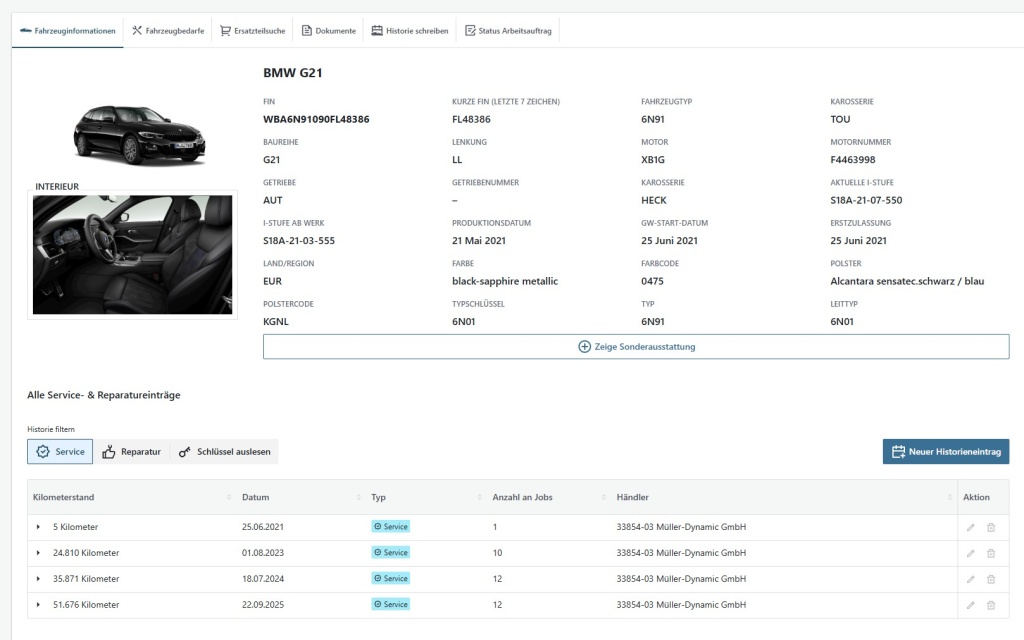Click Neuer Historieneintrag button
Viewport: 1024px width, 640px height.
click(945, 452)
